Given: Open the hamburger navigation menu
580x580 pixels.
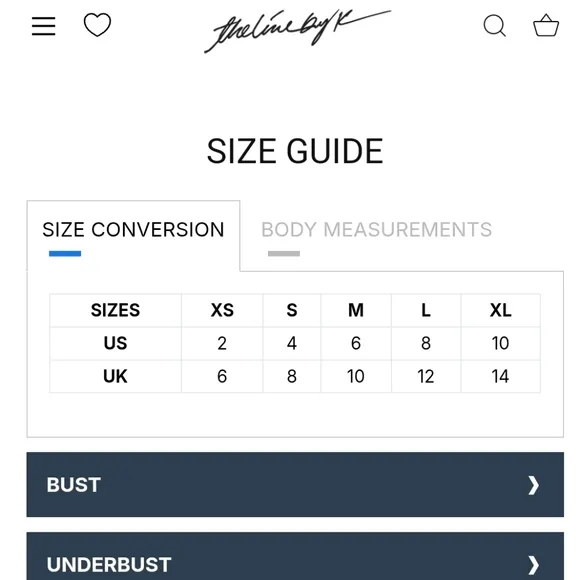Looking at the screenshot, I should [x=43, y=26].
